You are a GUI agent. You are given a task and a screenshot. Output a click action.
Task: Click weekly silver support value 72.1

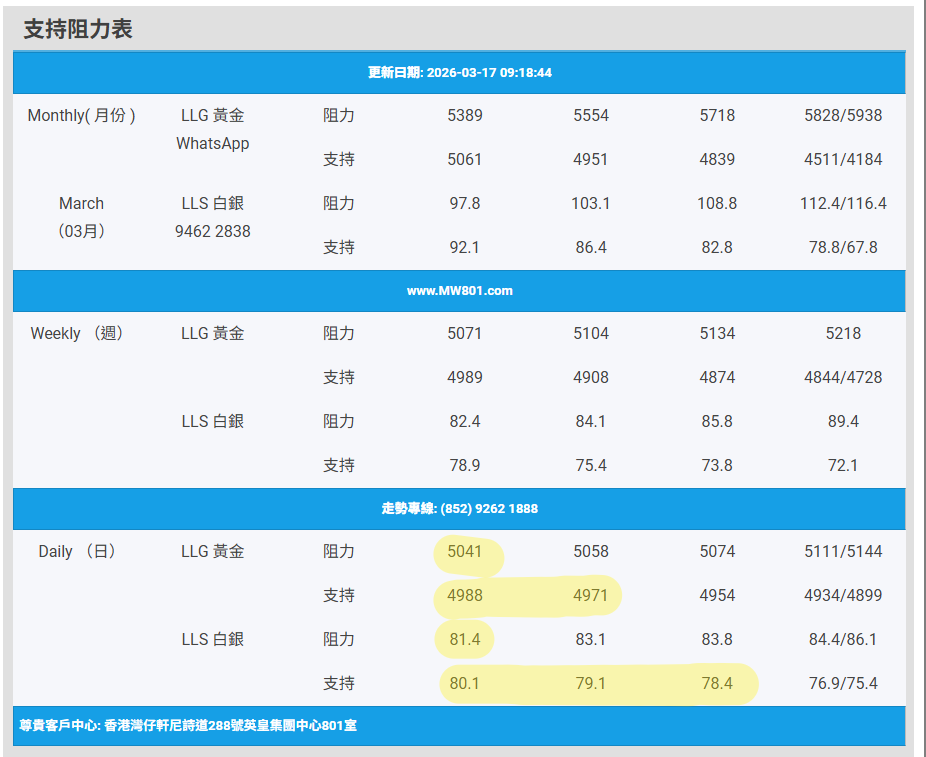click(843, 466)
